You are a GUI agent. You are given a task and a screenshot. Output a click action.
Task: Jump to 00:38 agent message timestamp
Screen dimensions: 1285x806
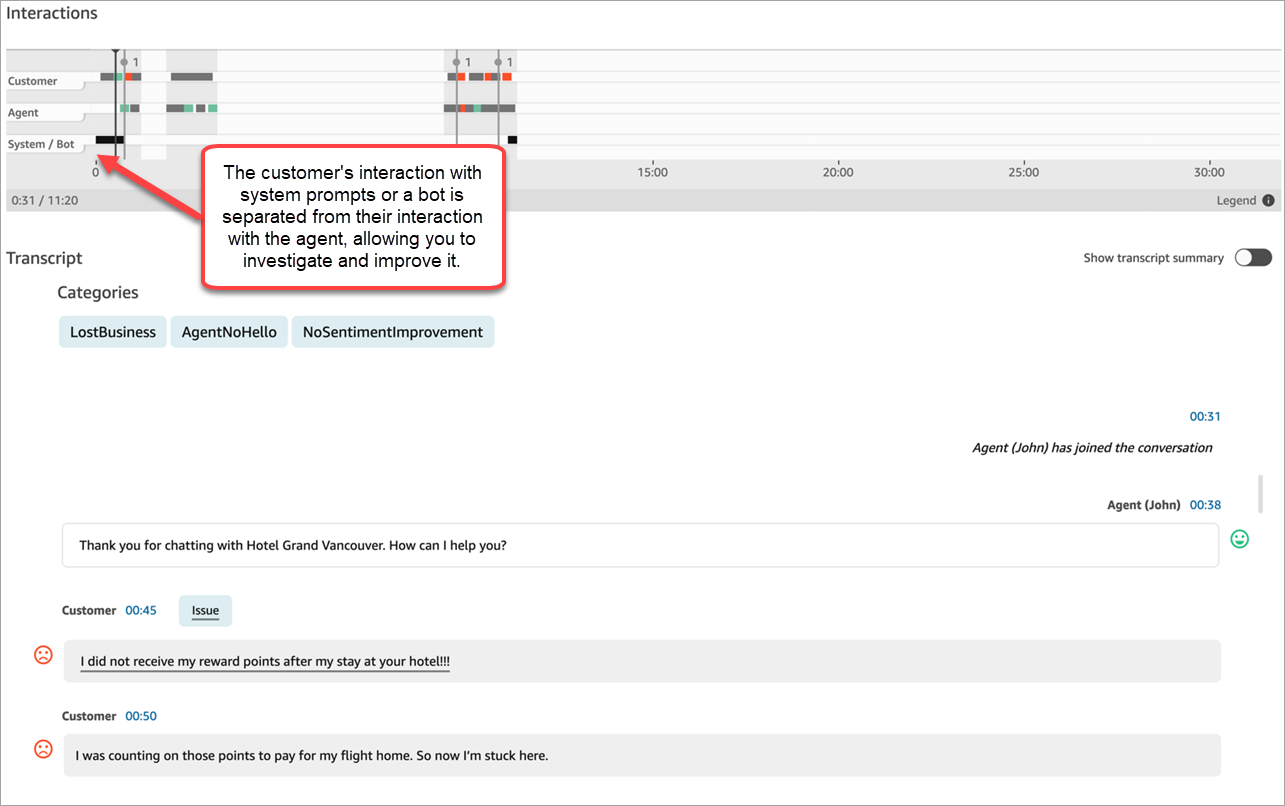pos(1204,505)
